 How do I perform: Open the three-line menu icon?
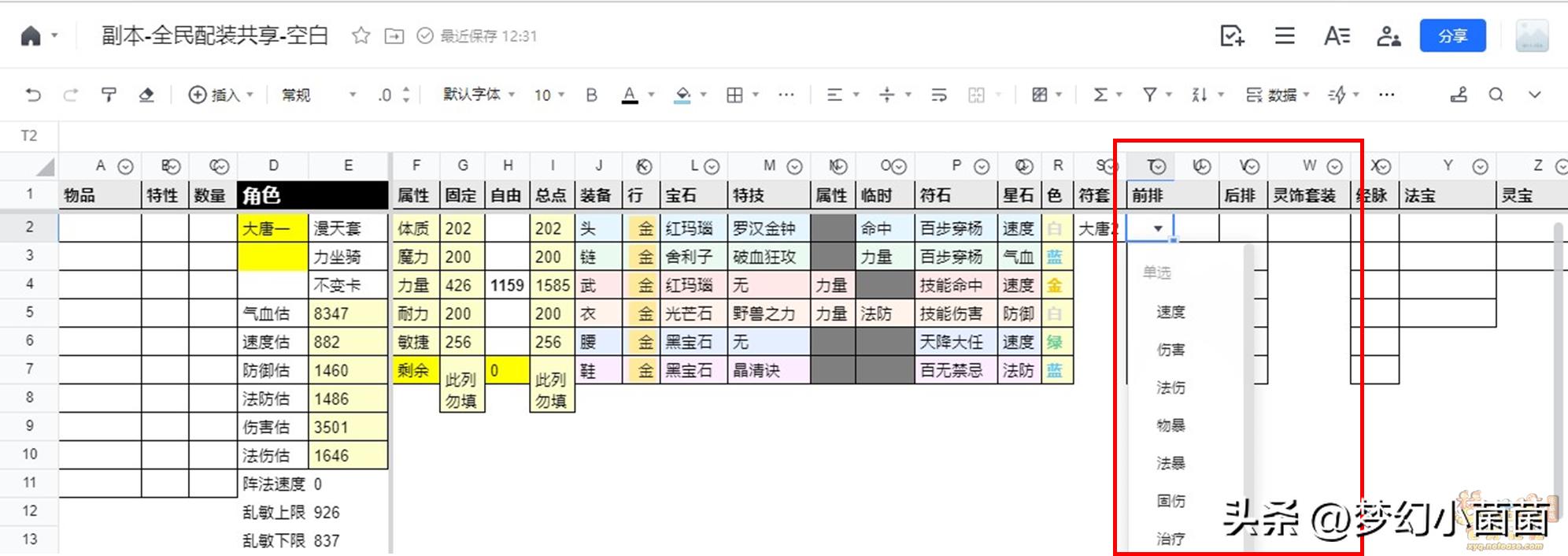1285,36
